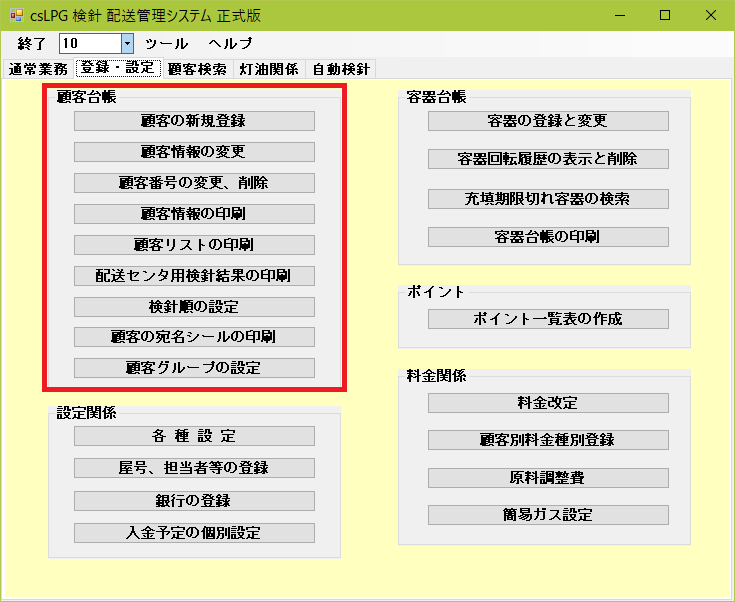Screen dimensions: 735x602
Task: Go to the 自動検針 tab
Action: pos(341,69)
